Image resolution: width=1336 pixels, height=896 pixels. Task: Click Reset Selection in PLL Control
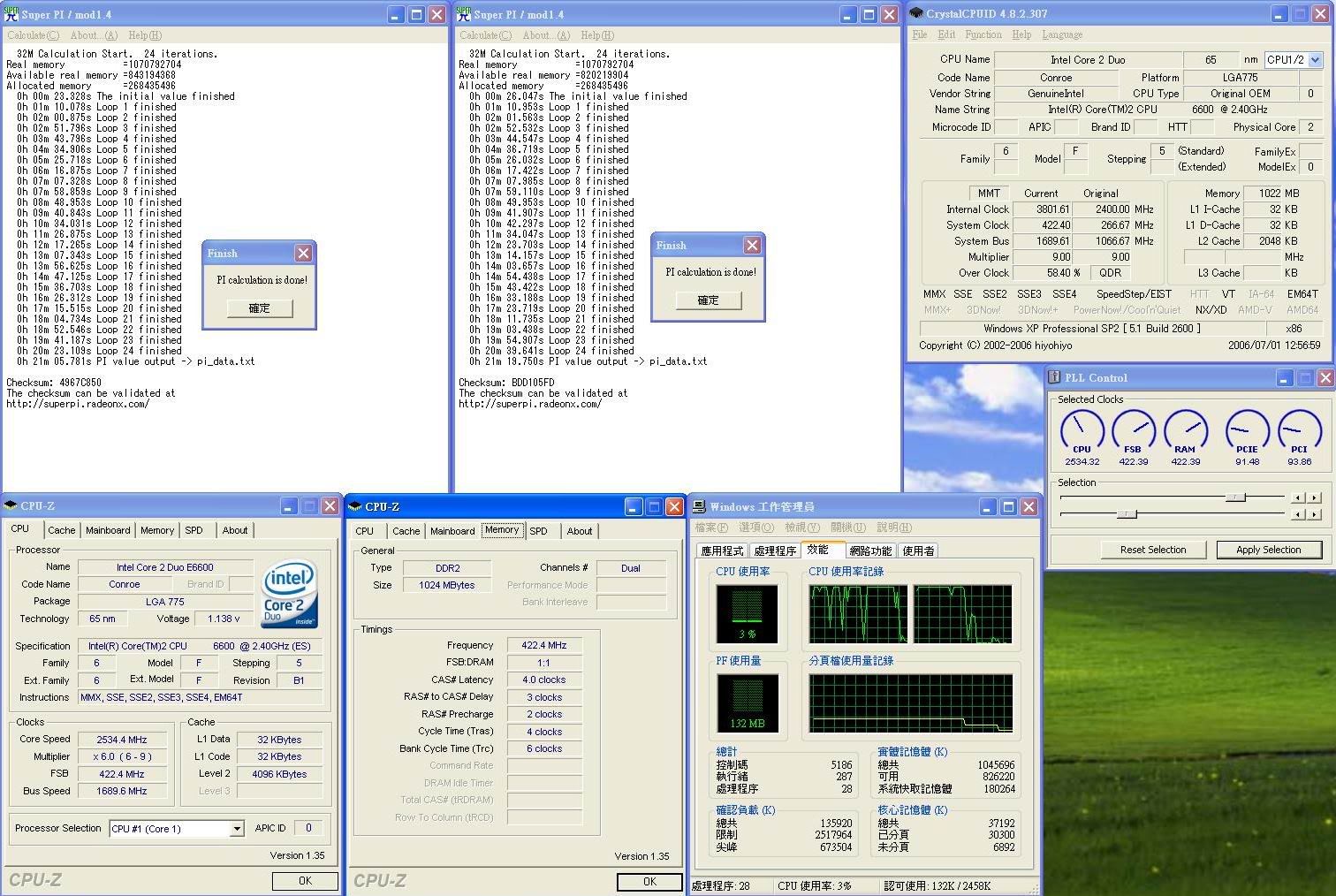click(x=1153, y=550)
